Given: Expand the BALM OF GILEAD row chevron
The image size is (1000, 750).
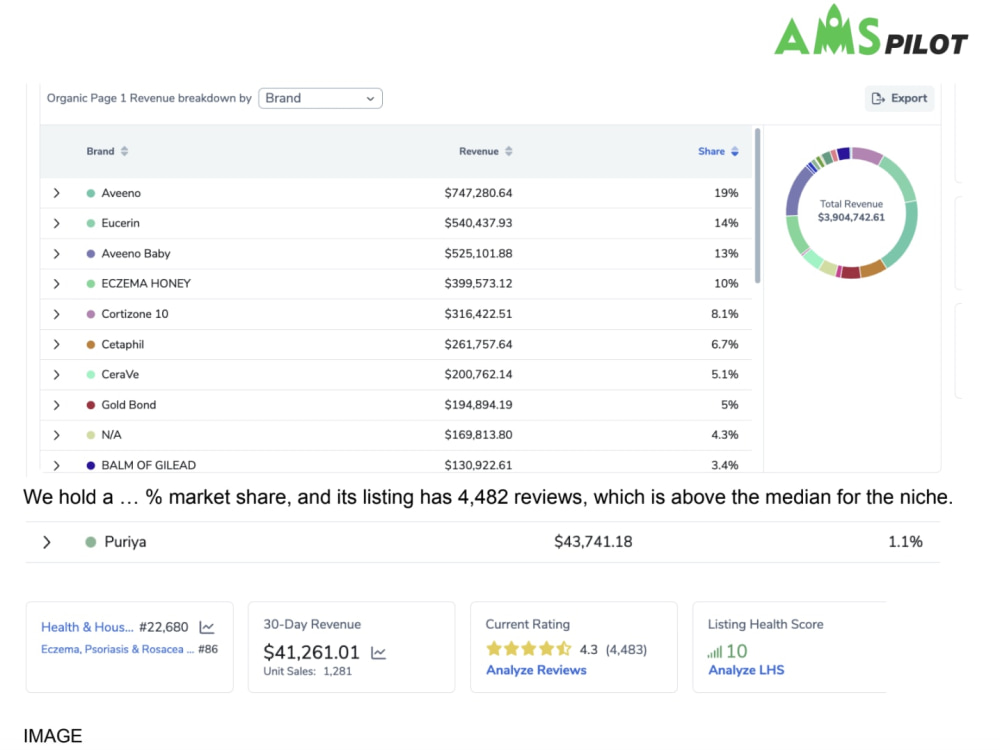Looking at the screenshot, I should (x=56, y=466).
